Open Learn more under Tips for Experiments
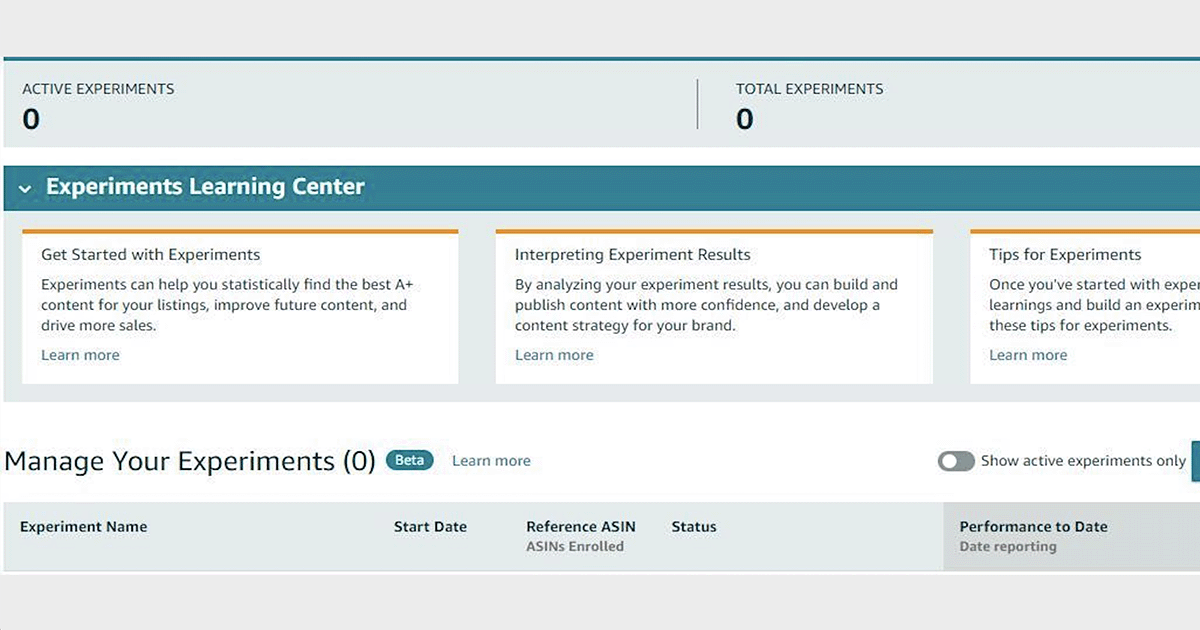 [x=1028, y=355]
